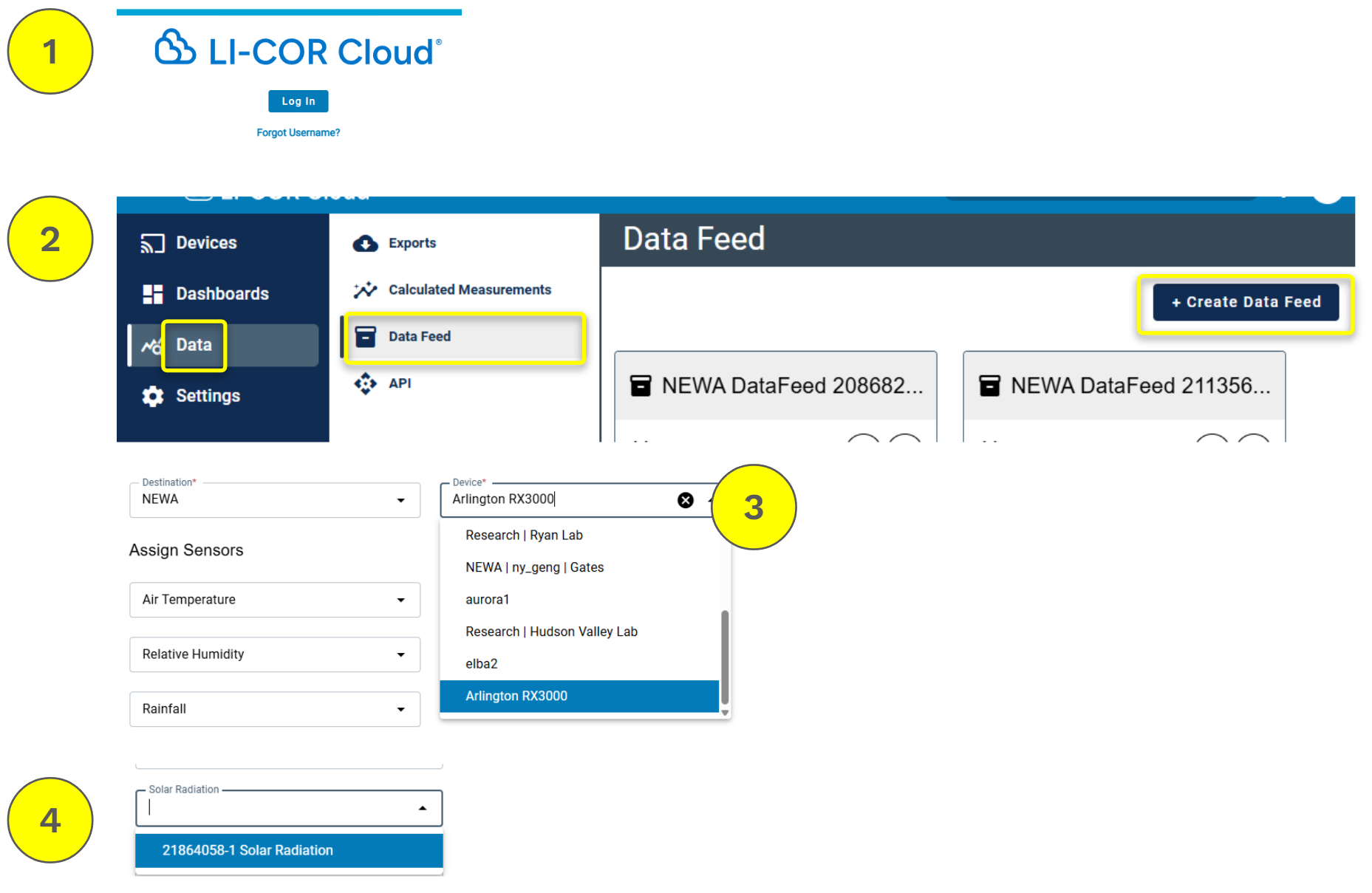The height and width of the screenshot is (893, 1372).
Task: Click the Data chart icon in sidebar
Action: (151, 346)
